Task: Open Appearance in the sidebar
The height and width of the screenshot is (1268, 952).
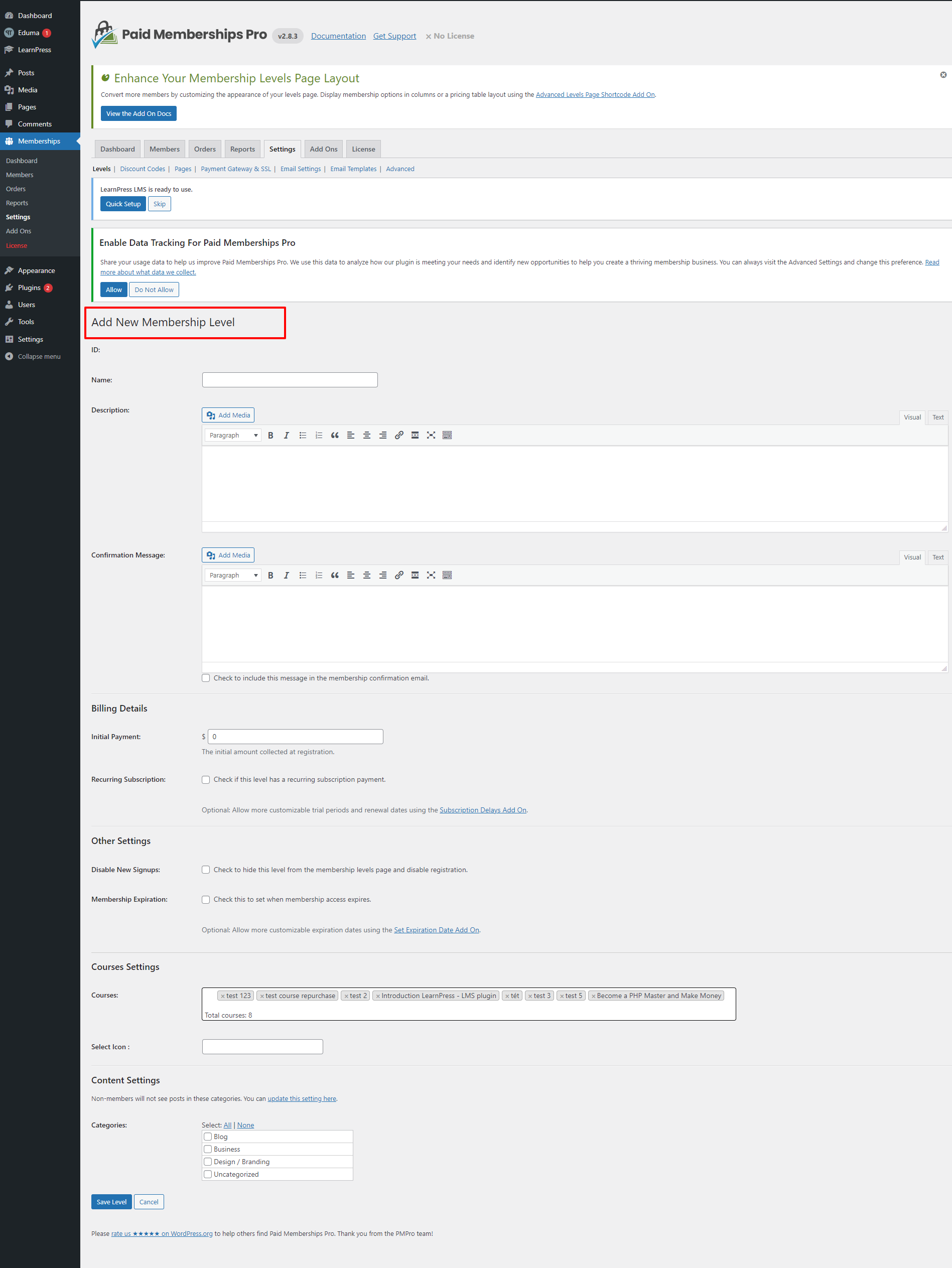Action: click(36, 270)
